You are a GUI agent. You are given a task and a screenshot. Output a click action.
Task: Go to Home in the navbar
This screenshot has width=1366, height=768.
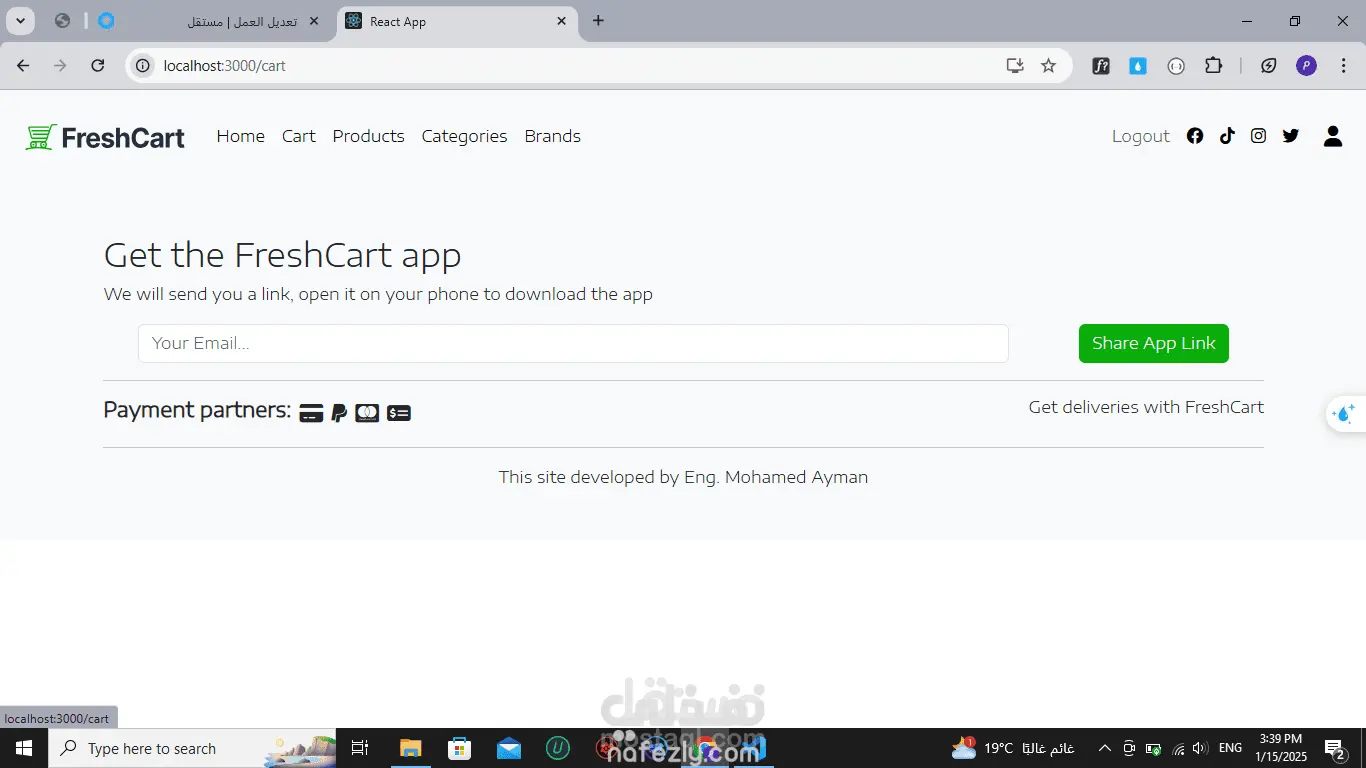(x=241, y=136)
